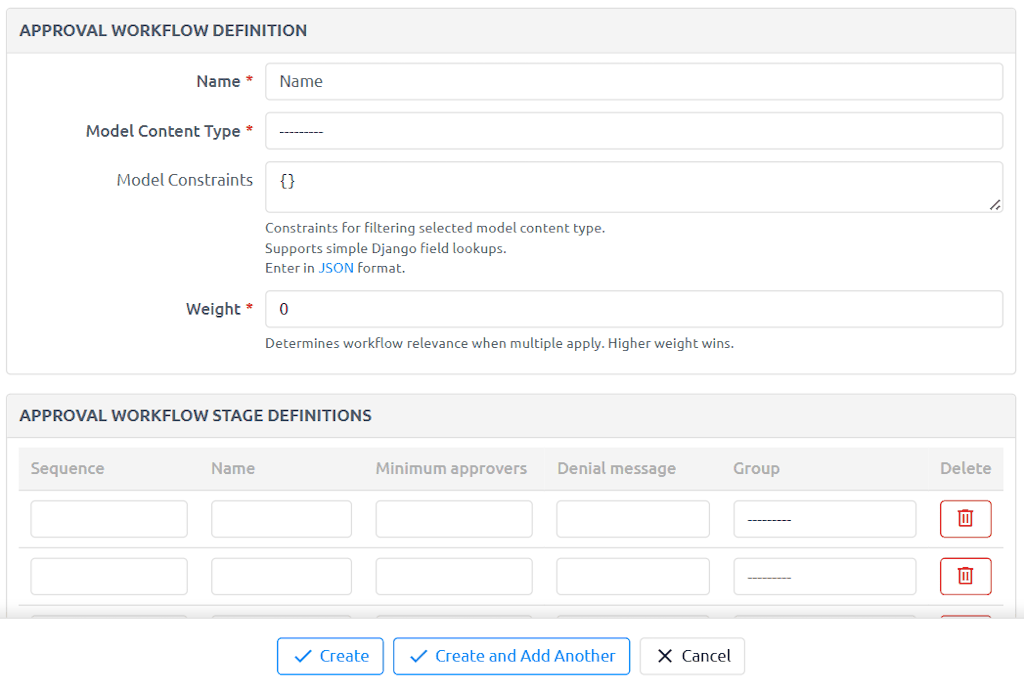Click the partially visible trash icon at the bottom

[x=965, y=617]
